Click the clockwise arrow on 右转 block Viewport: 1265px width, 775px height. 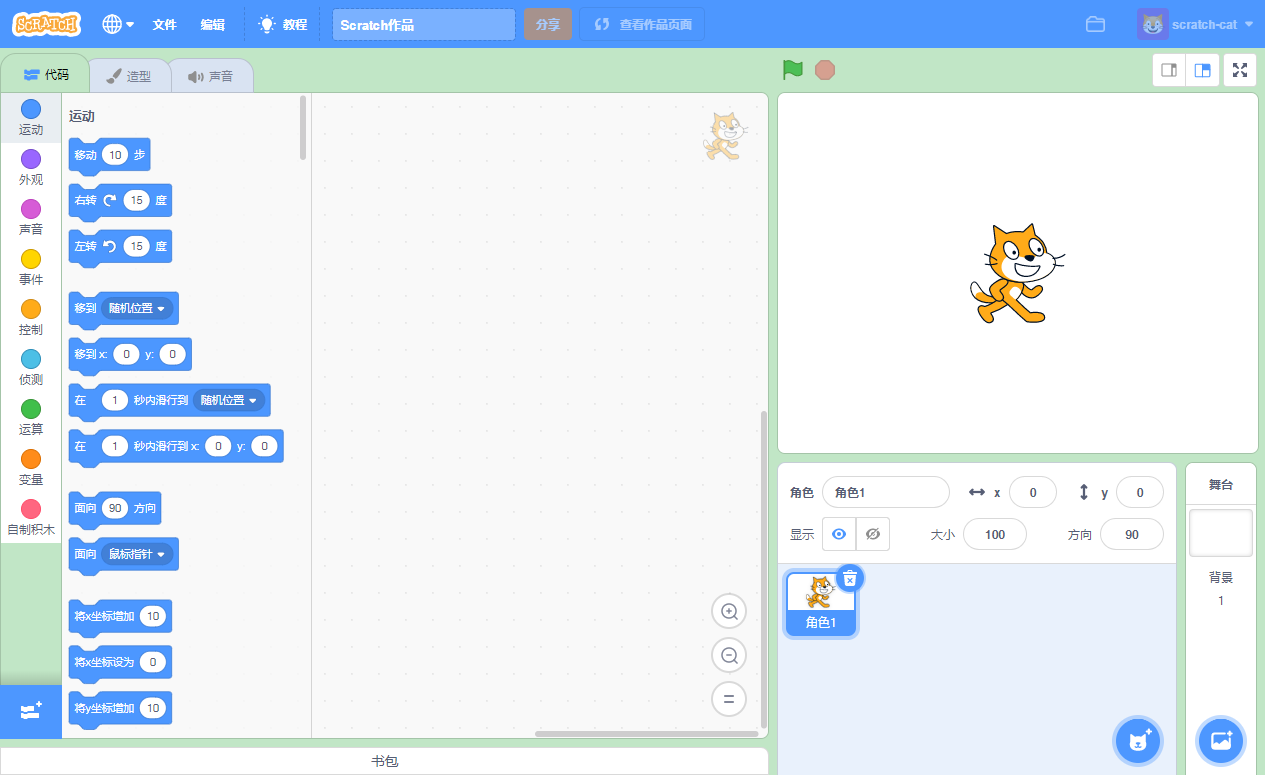[110, 200]
